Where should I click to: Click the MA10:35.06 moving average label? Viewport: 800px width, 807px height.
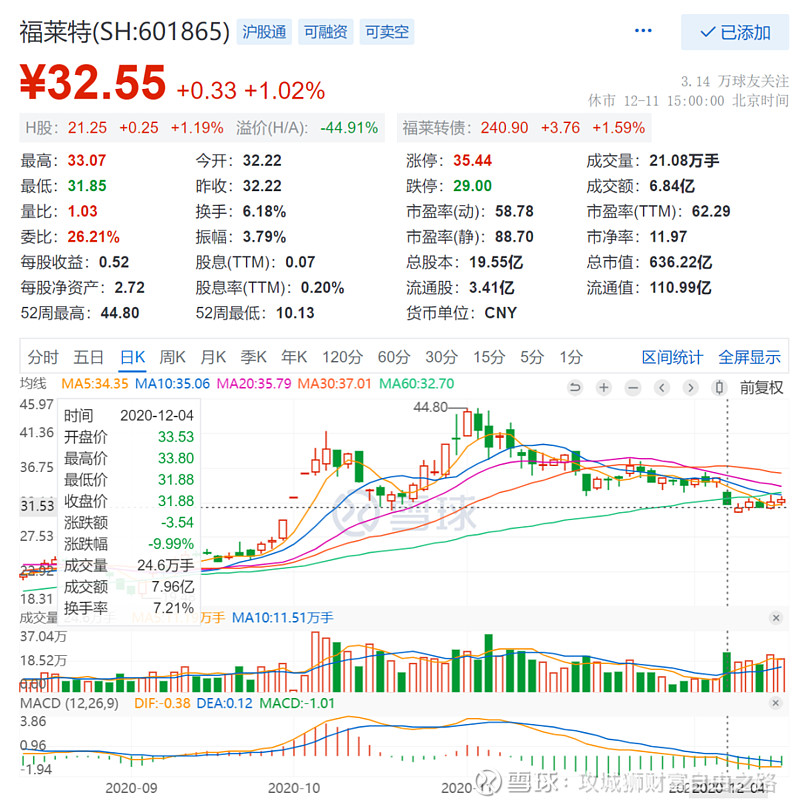(x=172, y=383)
